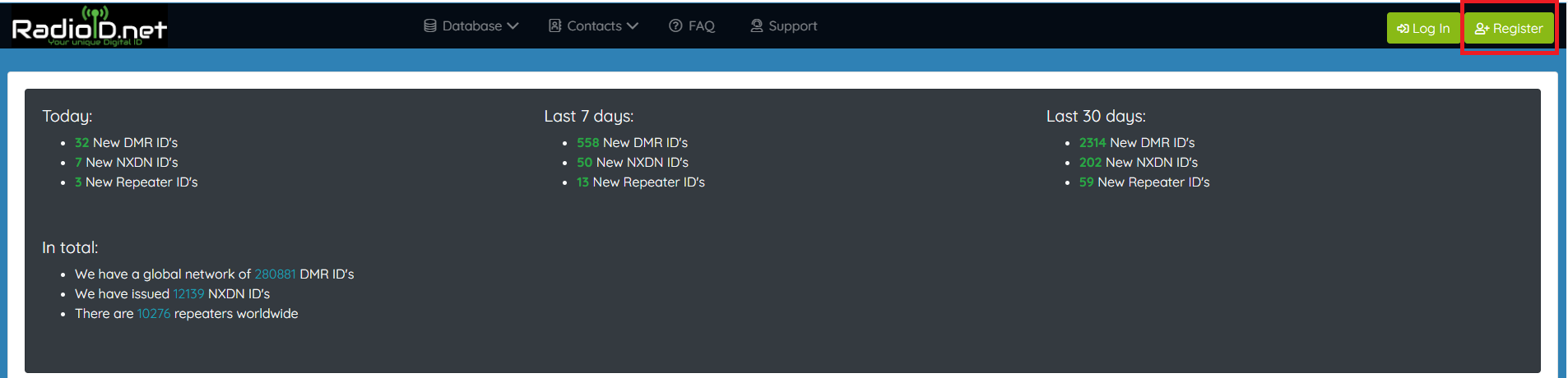Open the Support menu item
This screenshot has height=378, width=1568.
784,25
